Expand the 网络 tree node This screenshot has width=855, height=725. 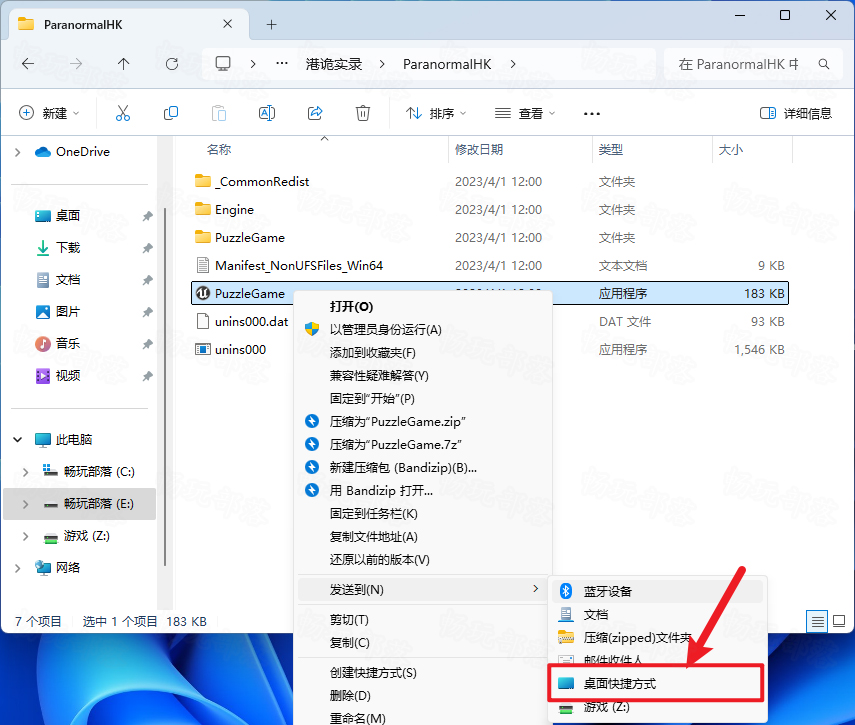(17, 568)
